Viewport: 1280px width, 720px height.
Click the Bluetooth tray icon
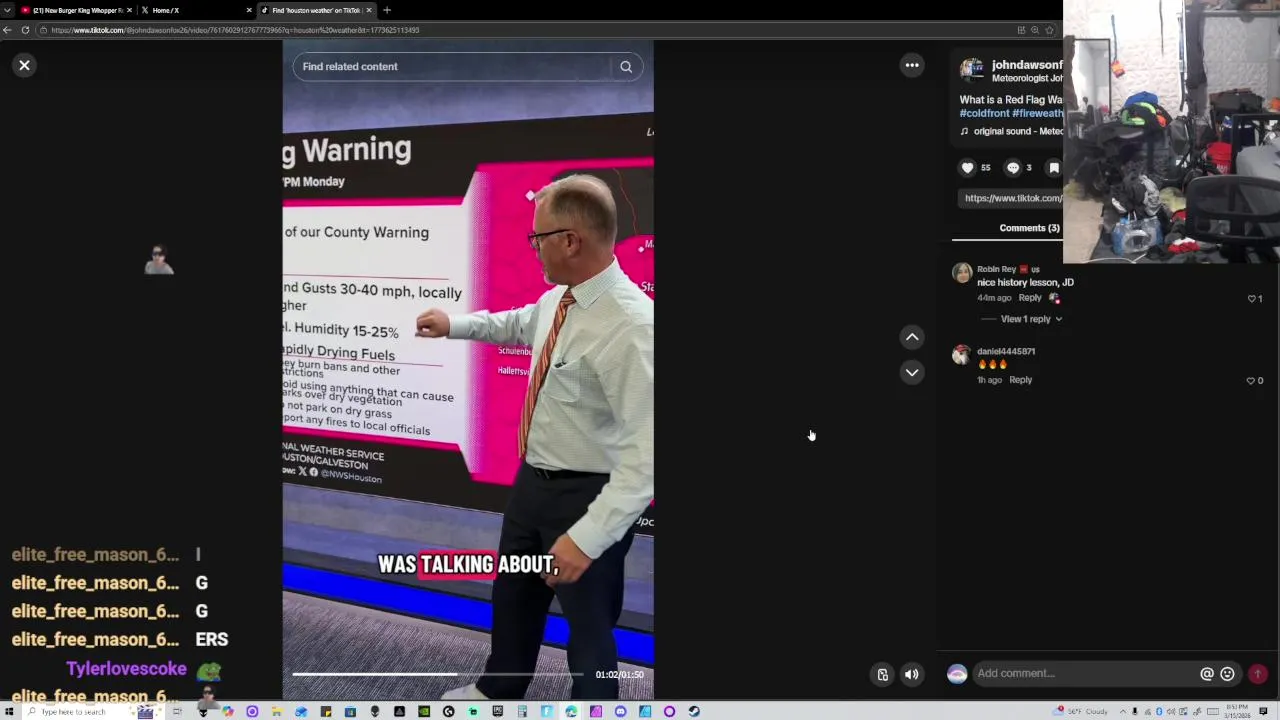point(1158,712)
